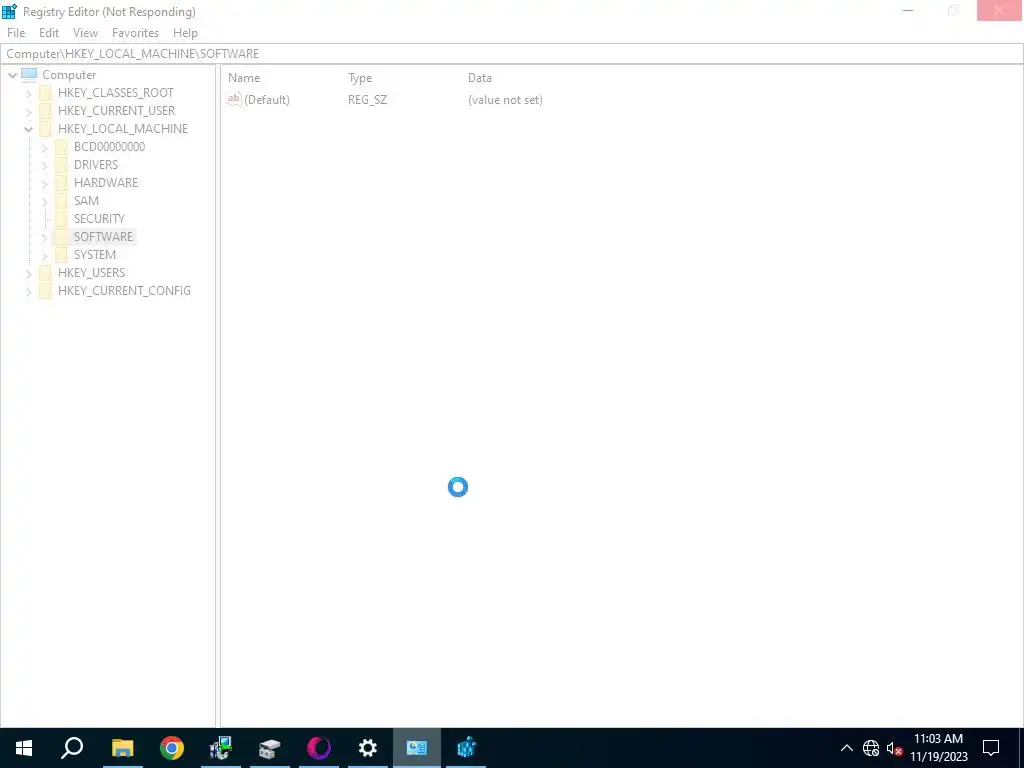Click the registry path address bar
Viewport: 1024px width, 768px height.
coord(512,54)
